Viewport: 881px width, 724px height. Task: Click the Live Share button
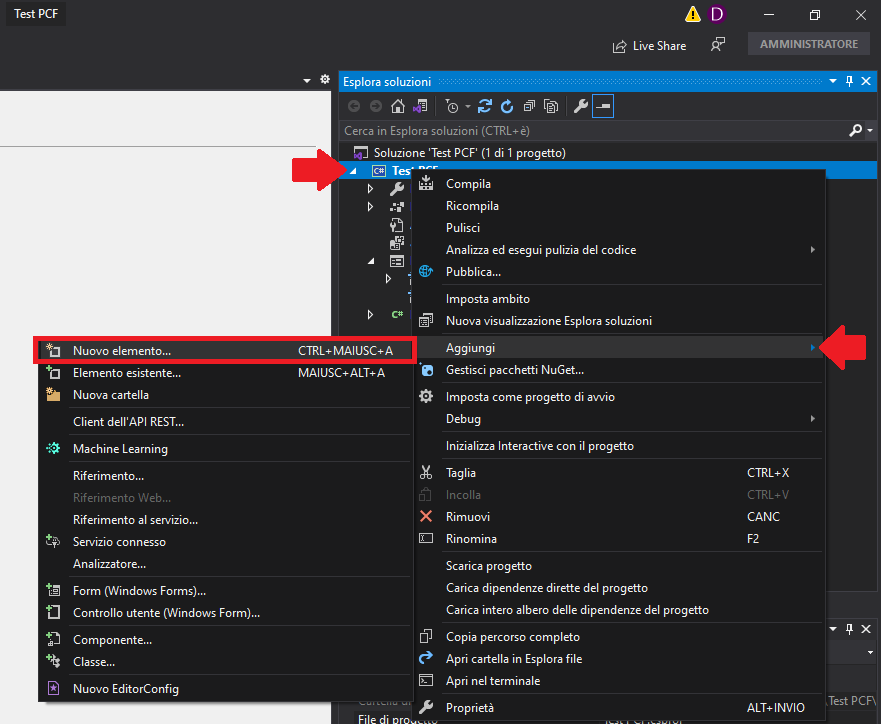(x=649, y=45)
